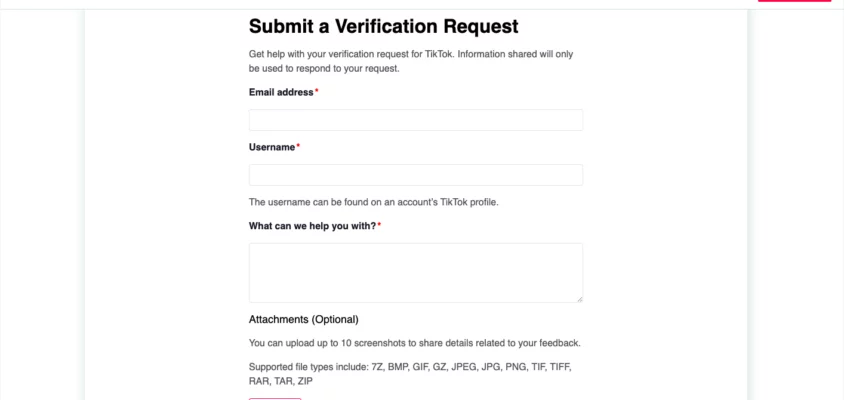
Task: Click the "Submit a Verification Request" heading
Action: tap(383, 27)
